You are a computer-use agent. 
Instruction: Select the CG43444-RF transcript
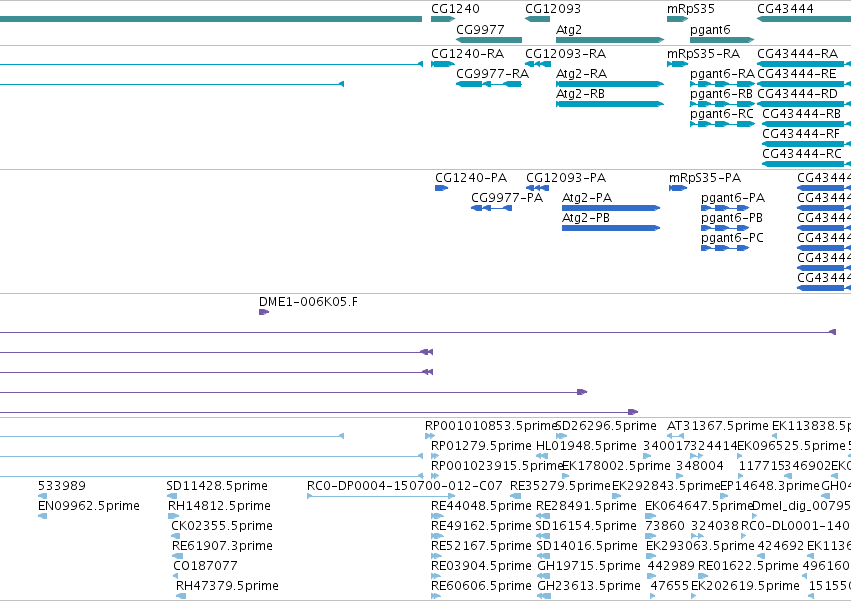pos(806,144)
